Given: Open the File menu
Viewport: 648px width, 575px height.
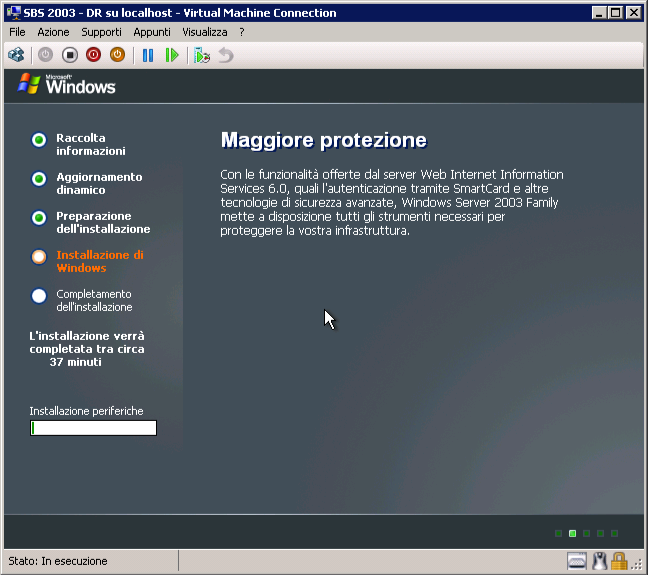Looking at the screenshot, I should click(17, 32).
